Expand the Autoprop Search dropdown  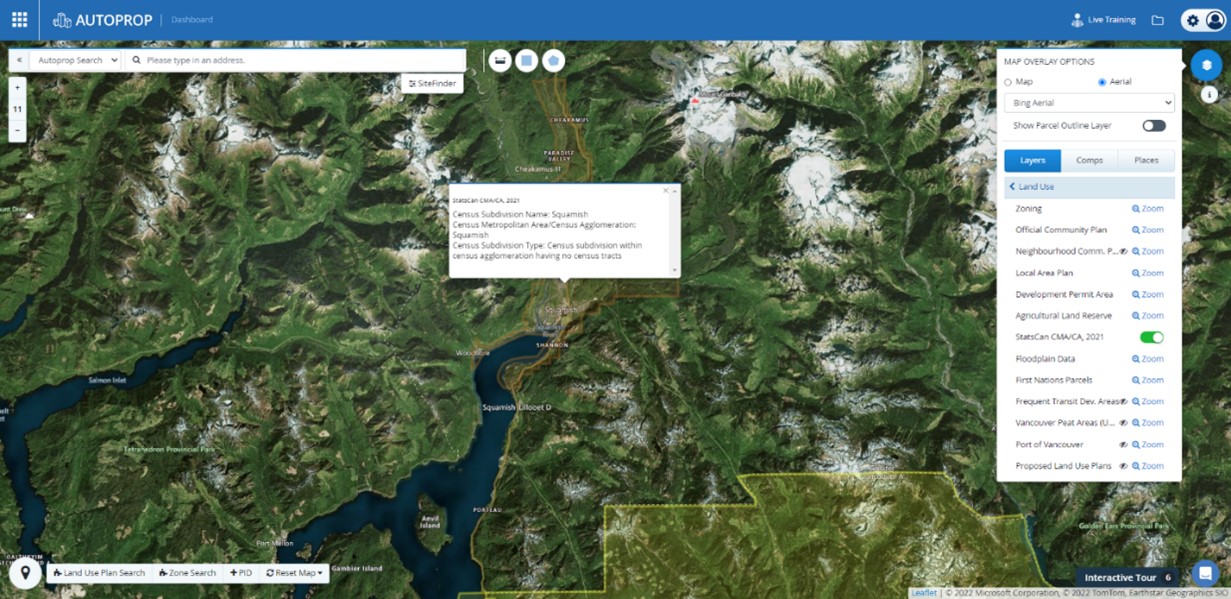pyautogui.click(x=74, y=60)
